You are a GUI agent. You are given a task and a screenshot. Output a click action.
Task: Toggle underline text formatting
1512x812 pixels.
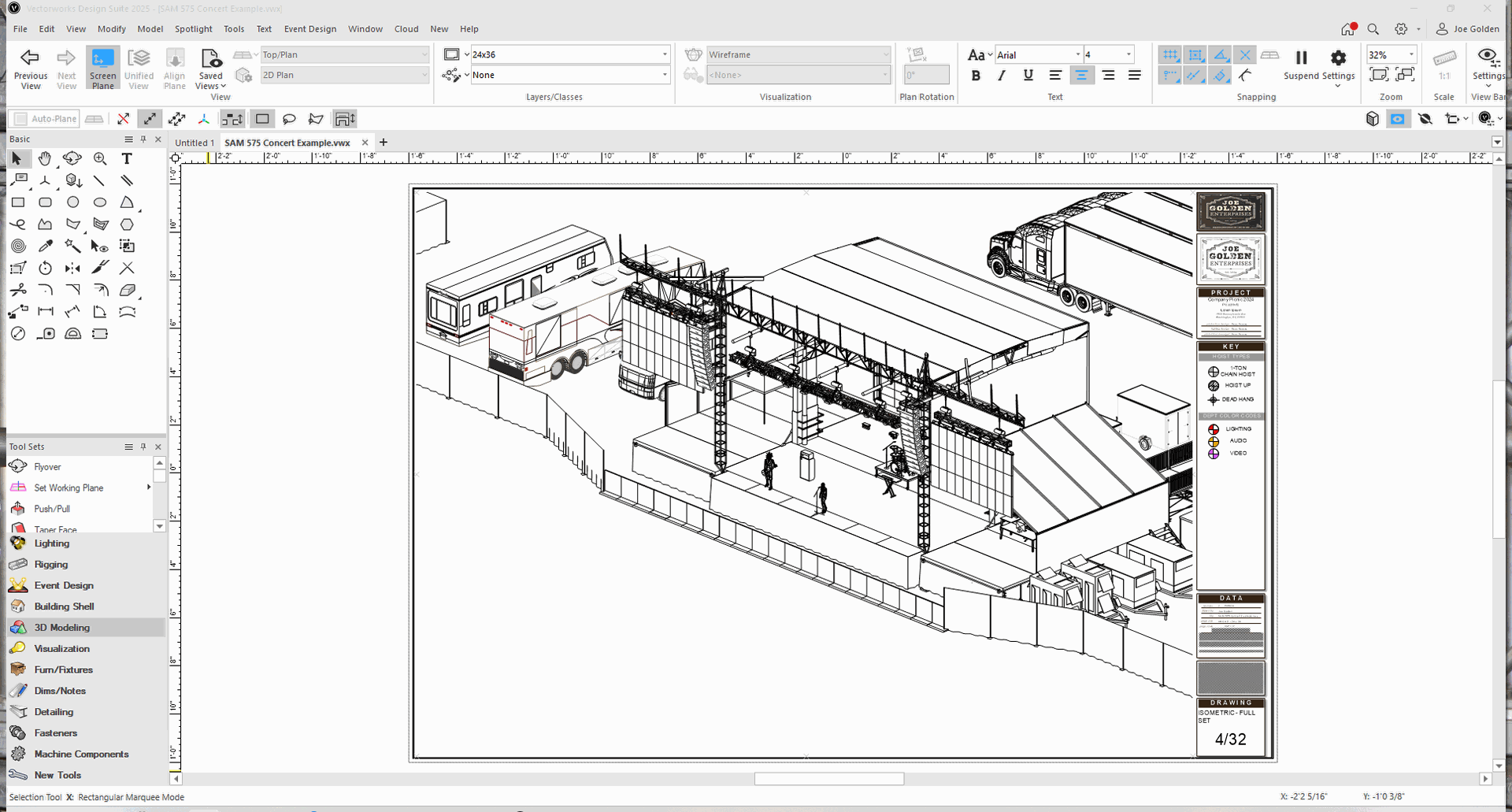coord(1028,76)
